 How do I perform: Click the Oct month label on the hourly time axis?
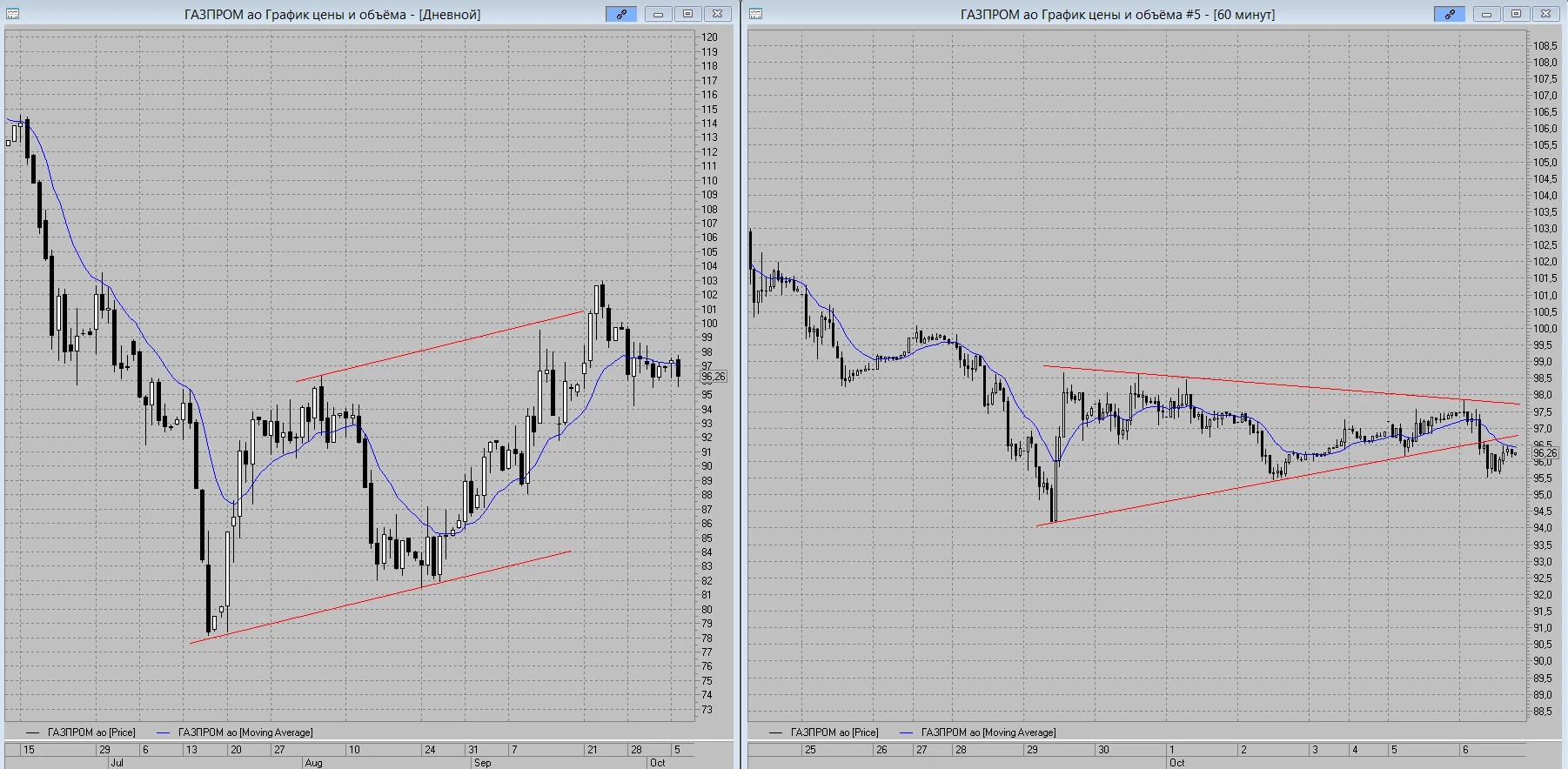pyautogui.click(x=1176, y=763)
